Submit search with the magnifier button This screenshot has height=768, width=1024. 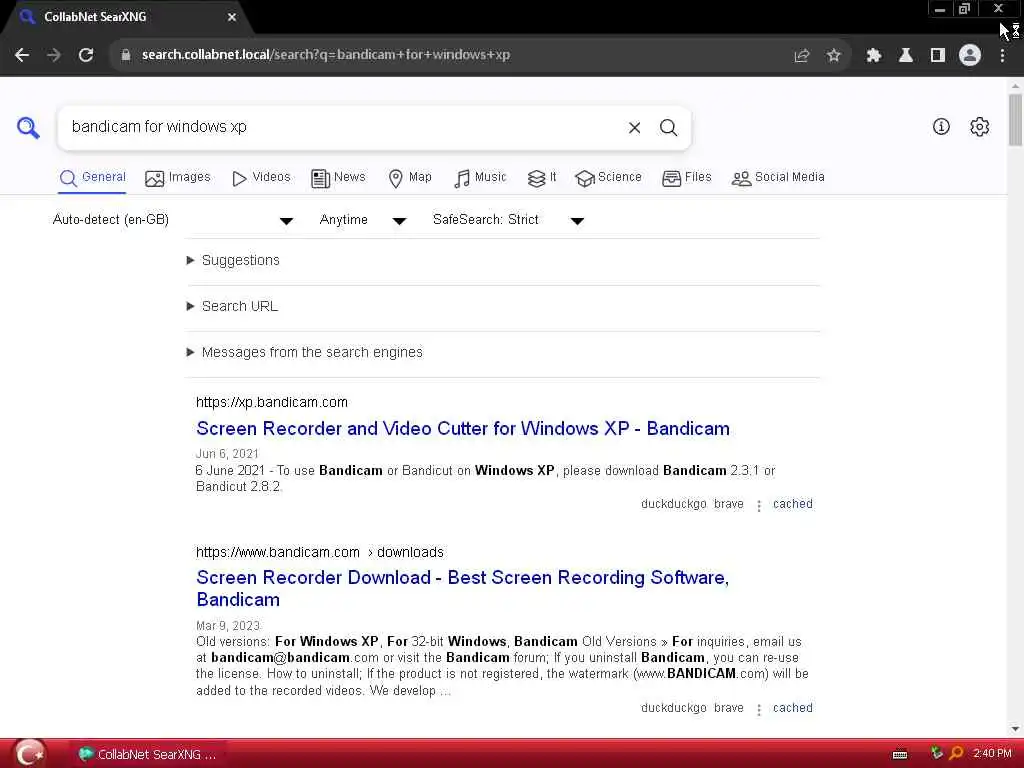(668, 127)
